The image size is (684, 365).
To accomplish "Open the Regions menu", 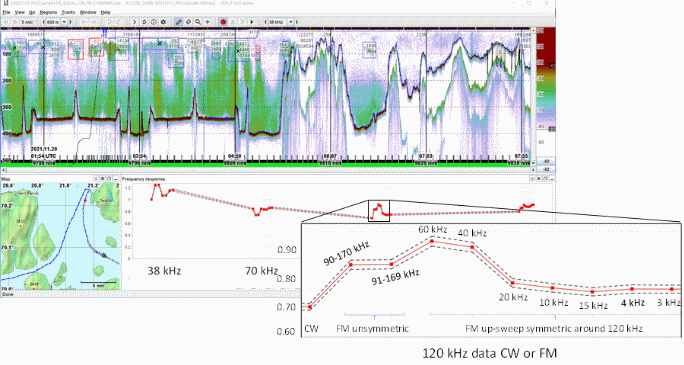I will point(48,13).
